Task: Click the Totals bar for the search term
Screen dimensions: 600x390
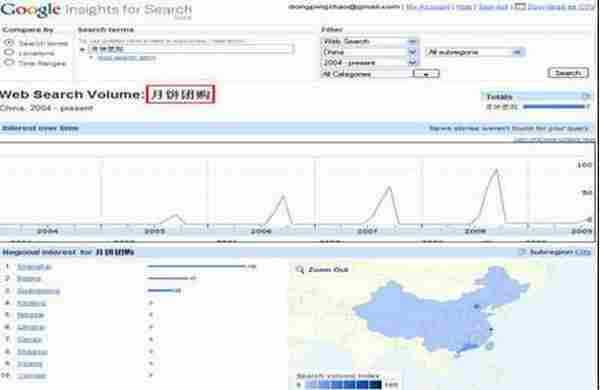Action: 554,107
